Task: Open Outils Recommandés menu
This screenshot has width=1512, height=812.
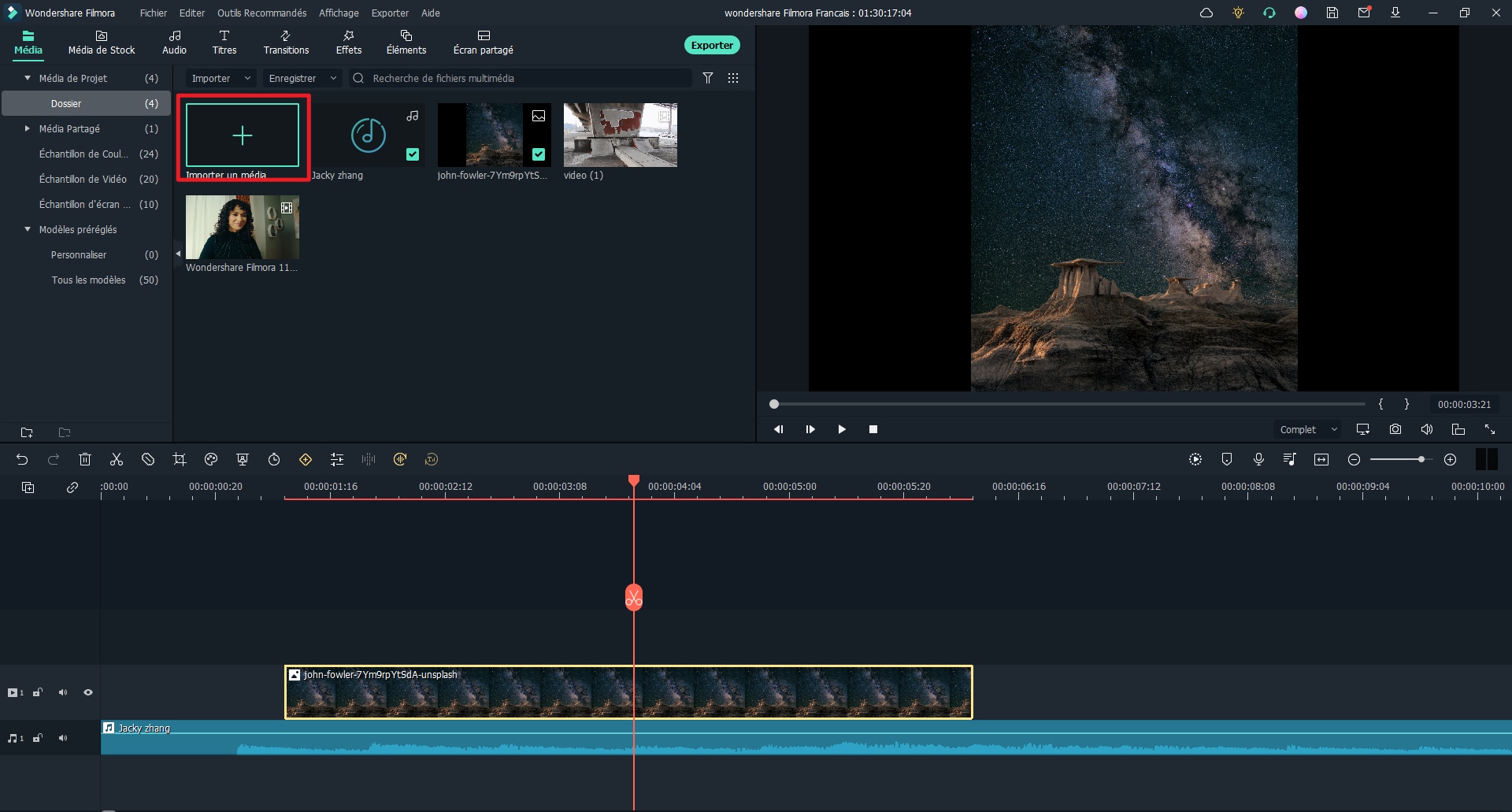Action: (x=262, y=13)
